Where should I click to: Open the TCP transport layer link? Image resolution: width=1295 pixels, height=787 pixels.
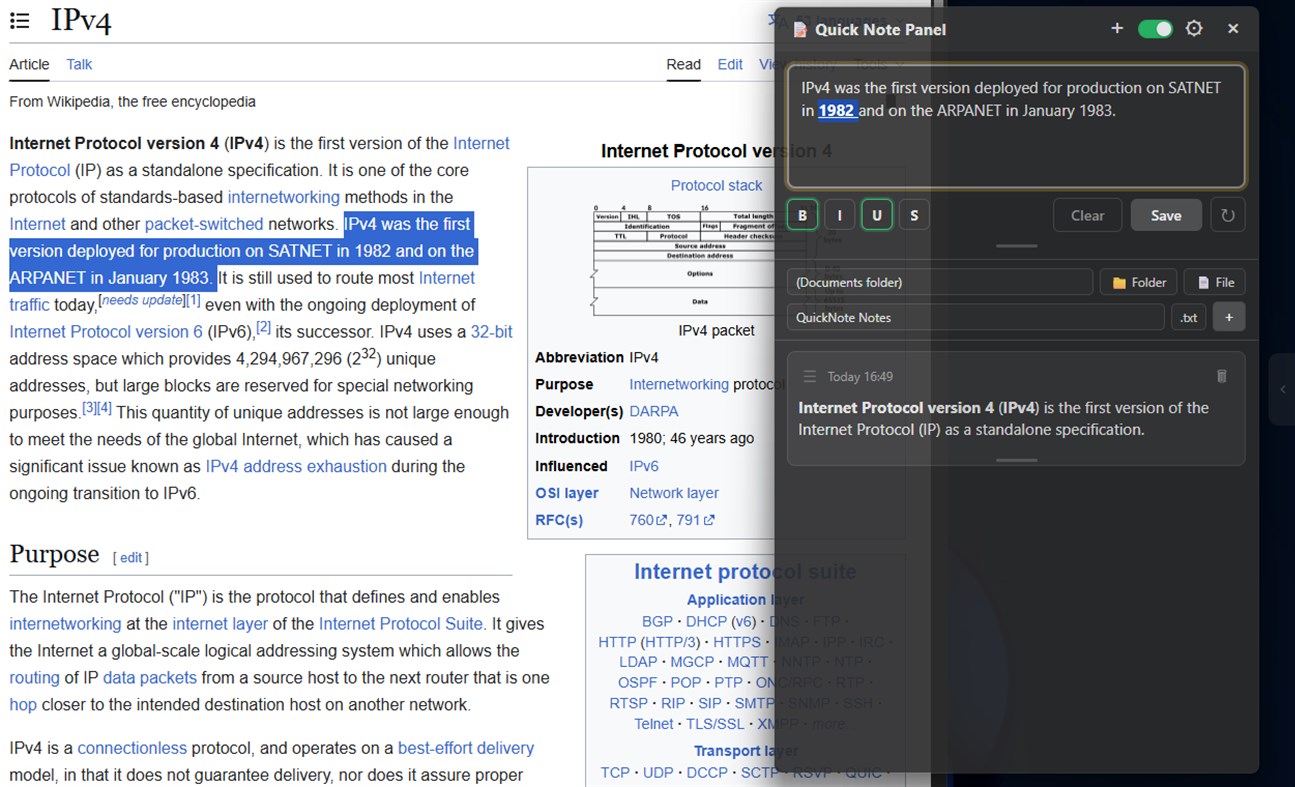coord(615,772)
